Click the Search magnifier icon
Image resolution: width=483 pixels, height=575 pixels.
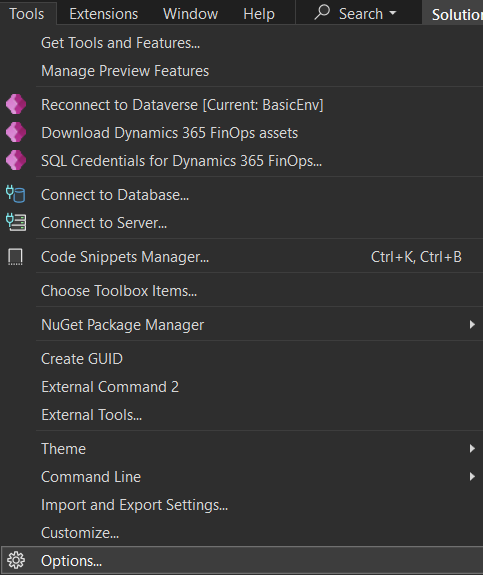322,12
